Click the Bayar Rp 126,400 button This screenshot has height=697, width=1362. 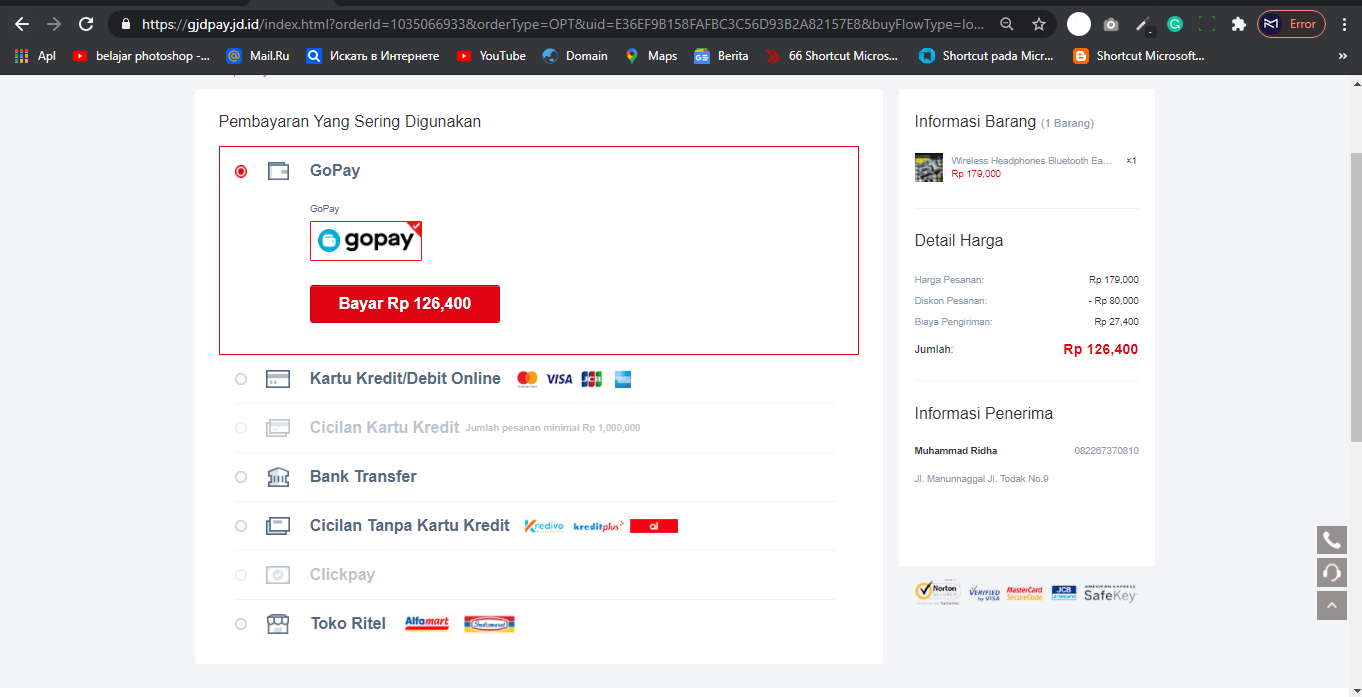click(x=405, y=304)
